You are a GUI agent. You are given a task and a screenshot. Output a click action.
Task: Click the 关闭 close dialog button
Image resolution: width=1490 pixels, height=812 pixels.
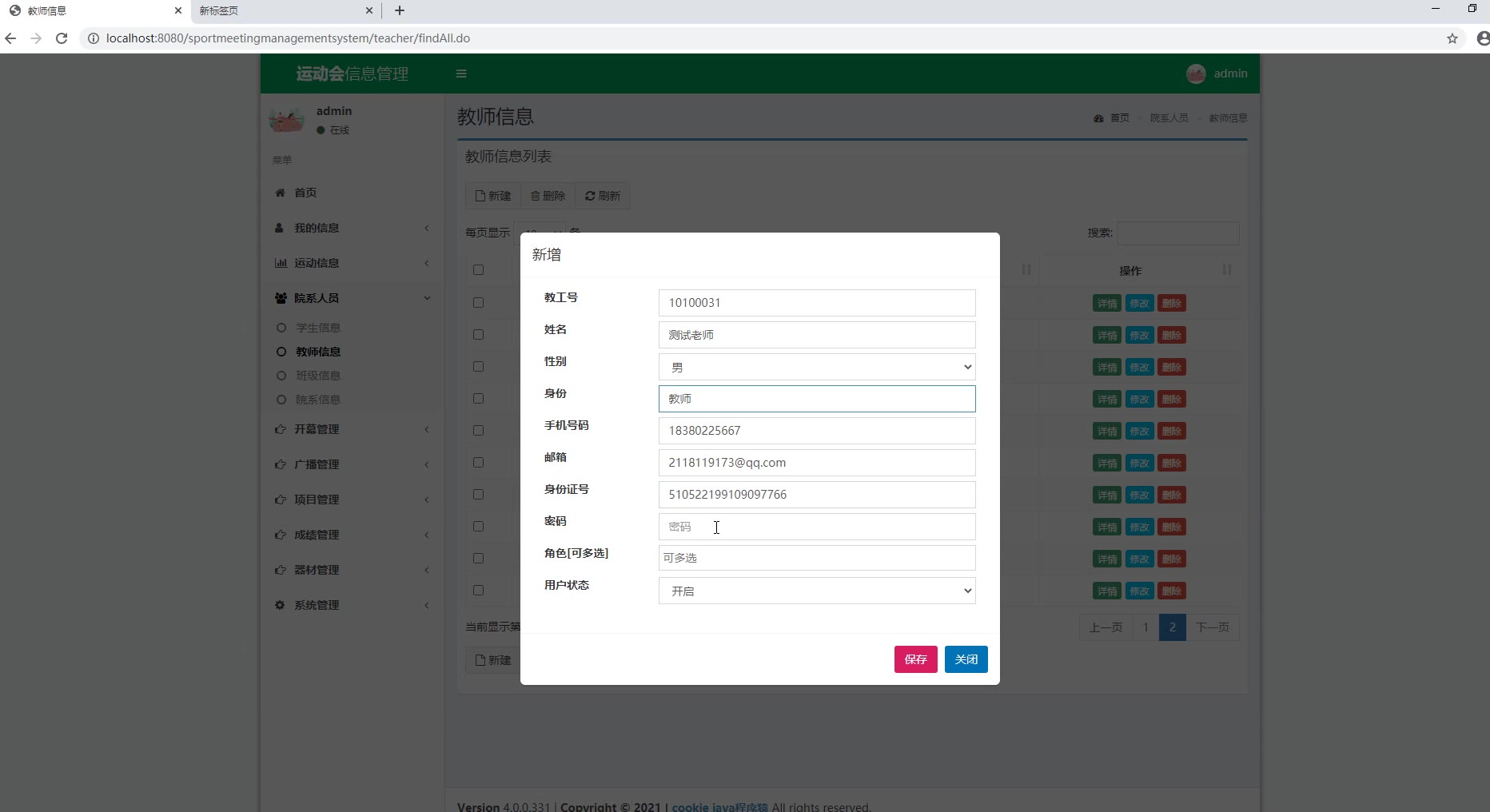point(966,659)
